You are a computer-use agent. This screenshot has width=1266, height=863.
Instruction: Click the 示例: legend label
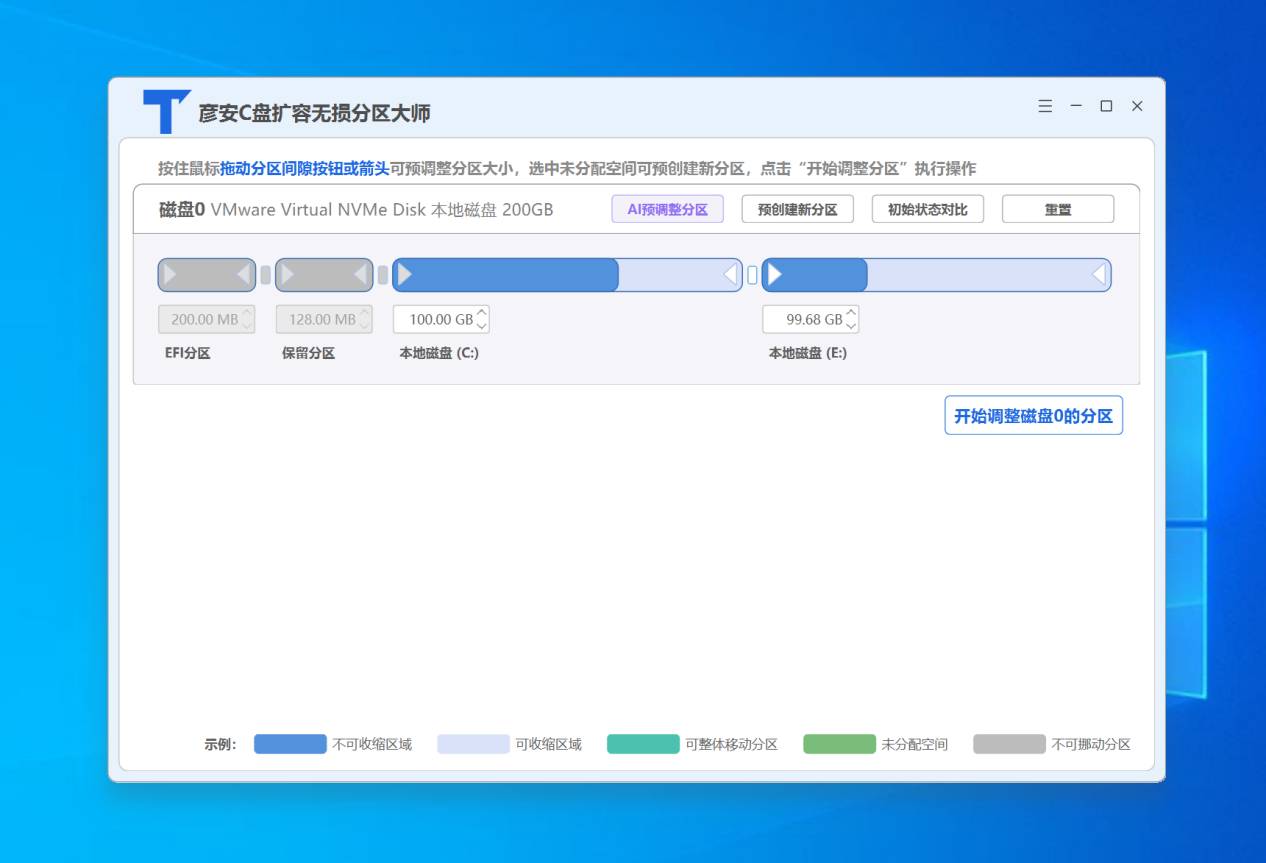coord(220,744)
